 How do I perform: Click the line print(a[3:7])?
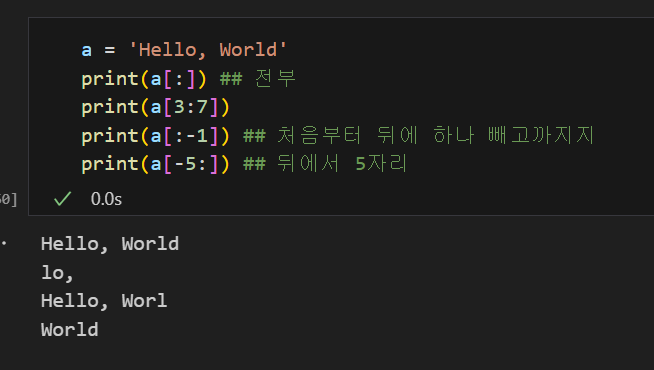coord(155,107)
